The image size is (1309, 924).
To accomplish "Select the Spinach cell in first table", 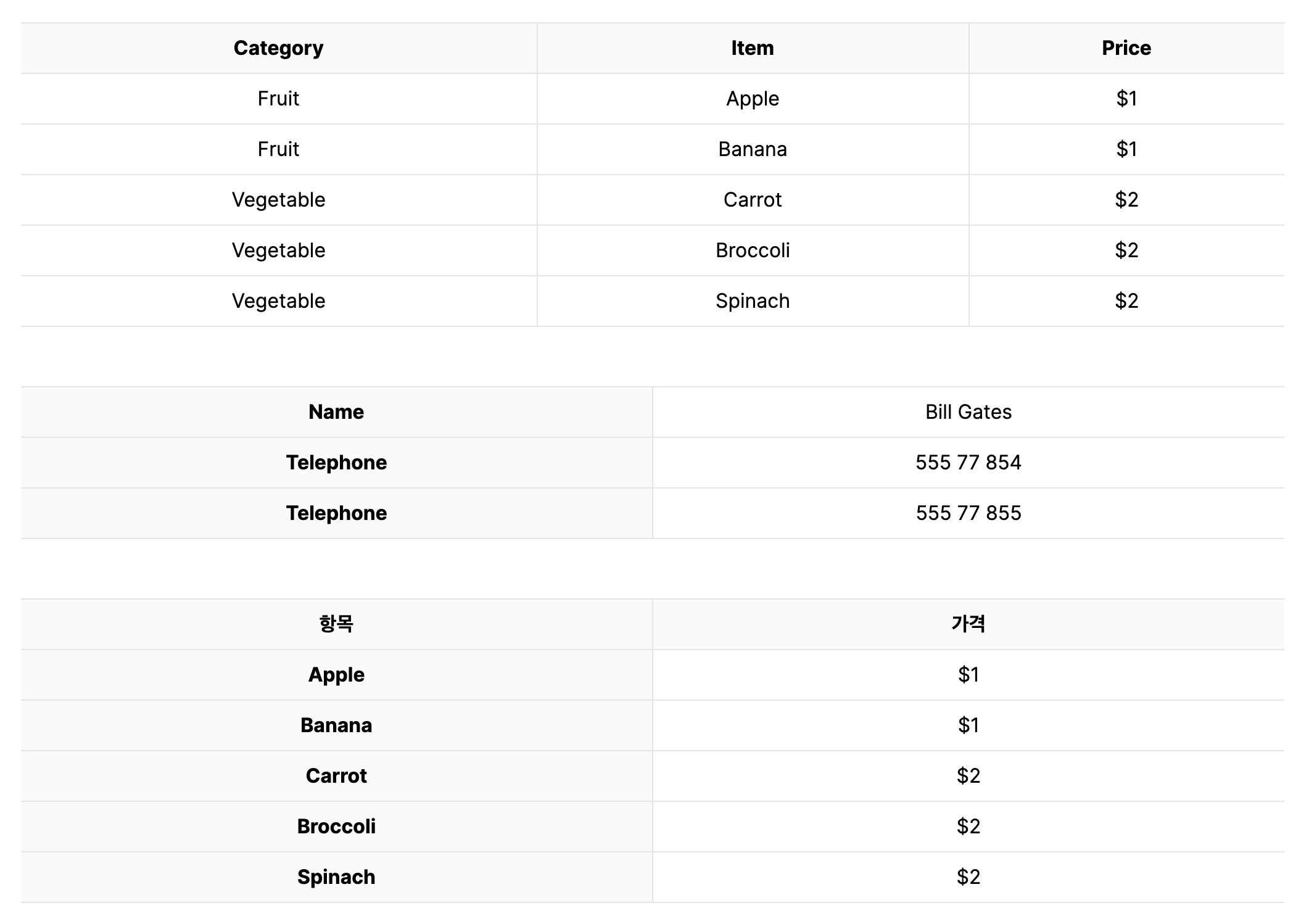I will pyautogui.click(x=753, y=301).
